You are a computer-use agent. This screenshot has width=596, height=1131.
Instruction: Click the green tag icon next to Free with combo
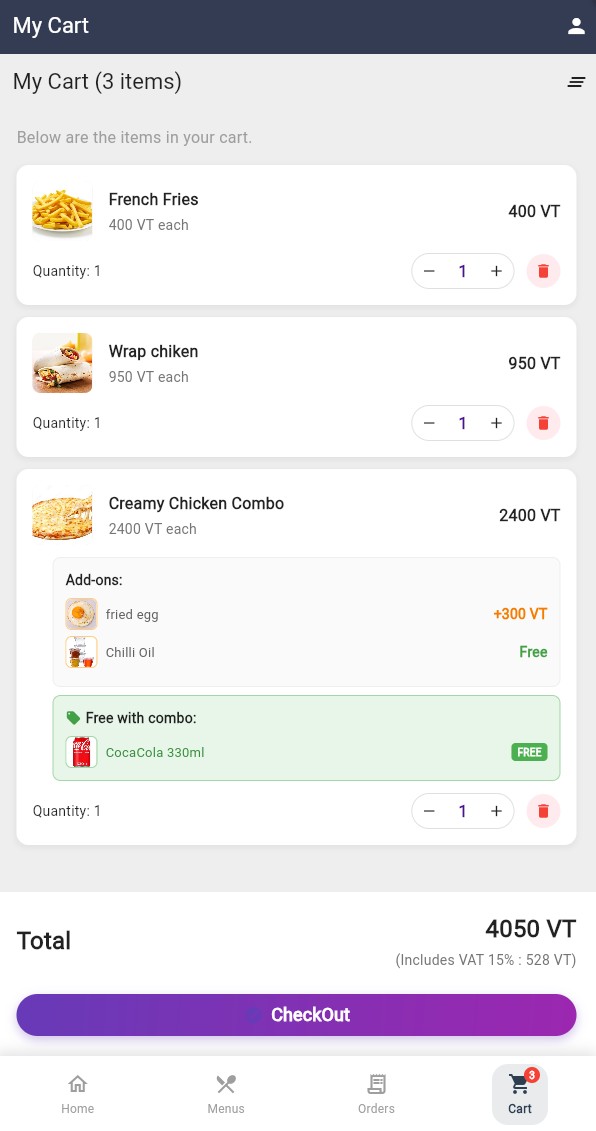coord(73,718)
